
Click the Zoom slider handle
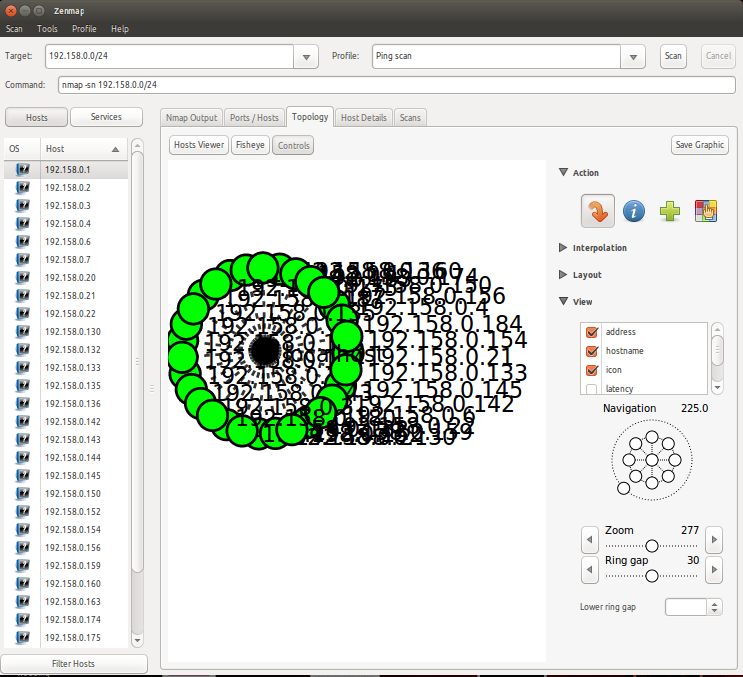(x=652, y=545)
